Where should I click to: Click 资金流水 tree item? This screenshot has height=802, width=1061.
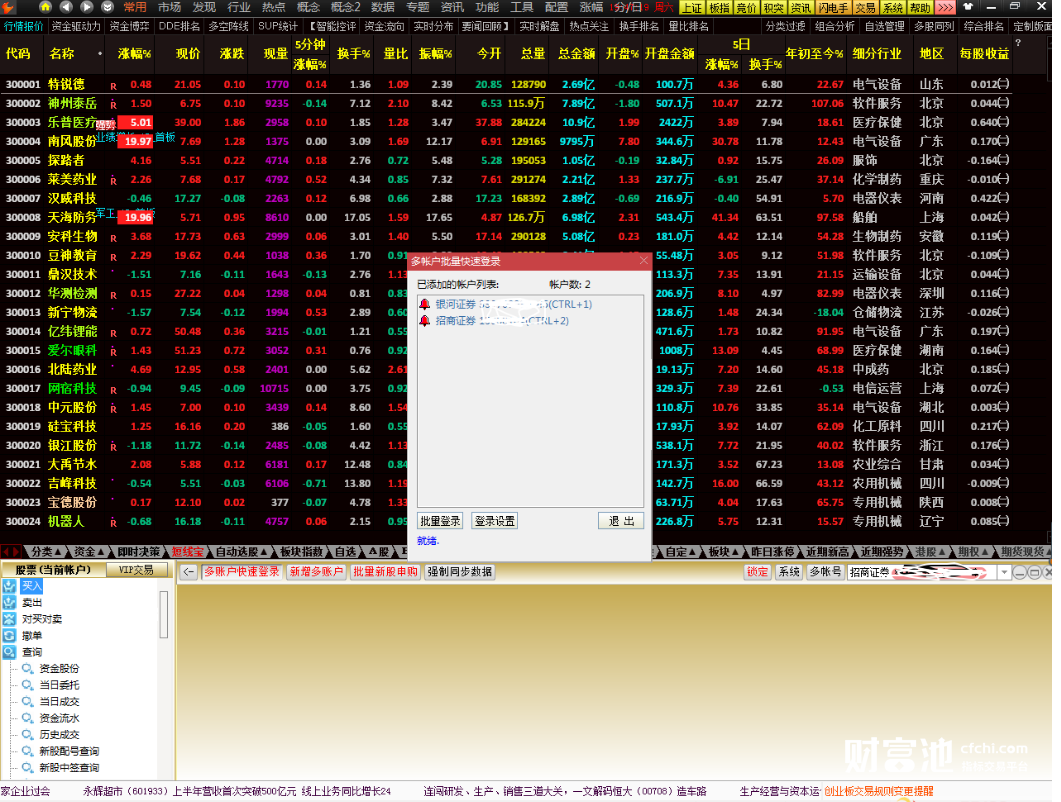pos(59,718)
